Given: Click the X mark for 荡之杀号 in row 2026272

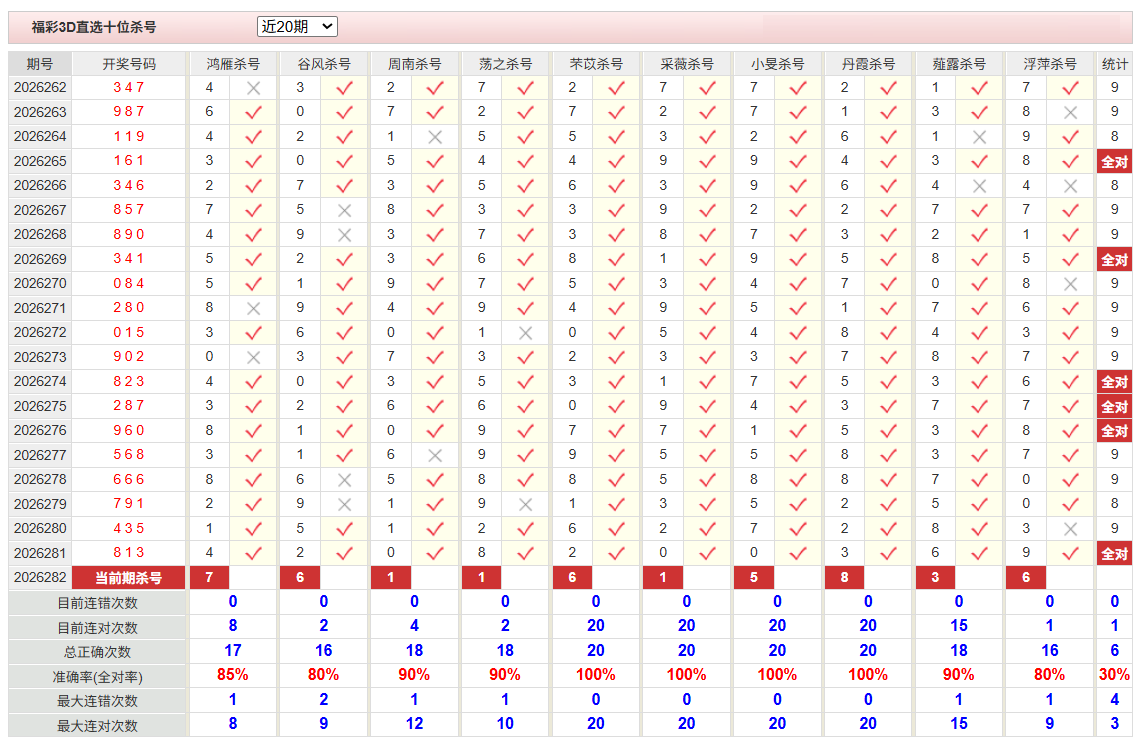Looking at the screenshot, I should [525, 332].
